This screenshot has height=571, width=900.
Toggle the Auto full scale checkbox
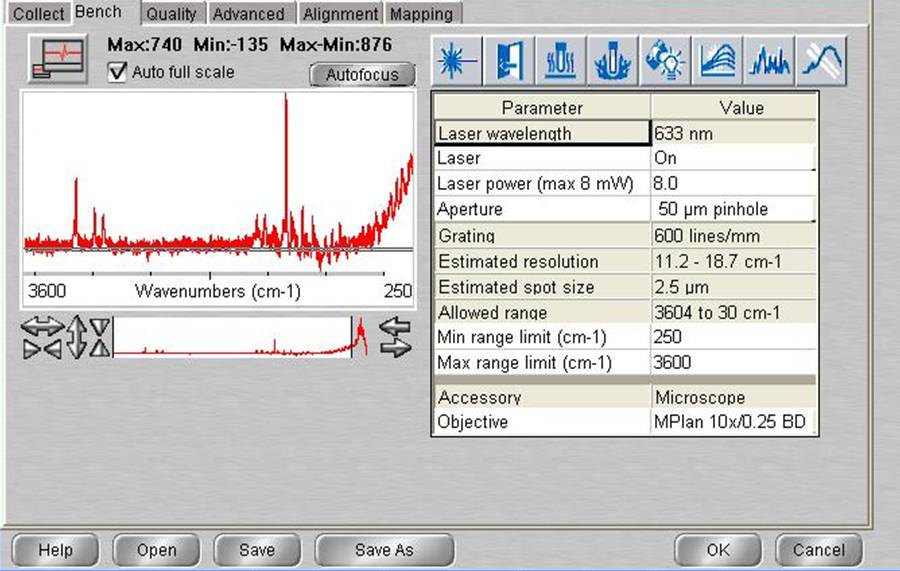[x=117, y=72]
